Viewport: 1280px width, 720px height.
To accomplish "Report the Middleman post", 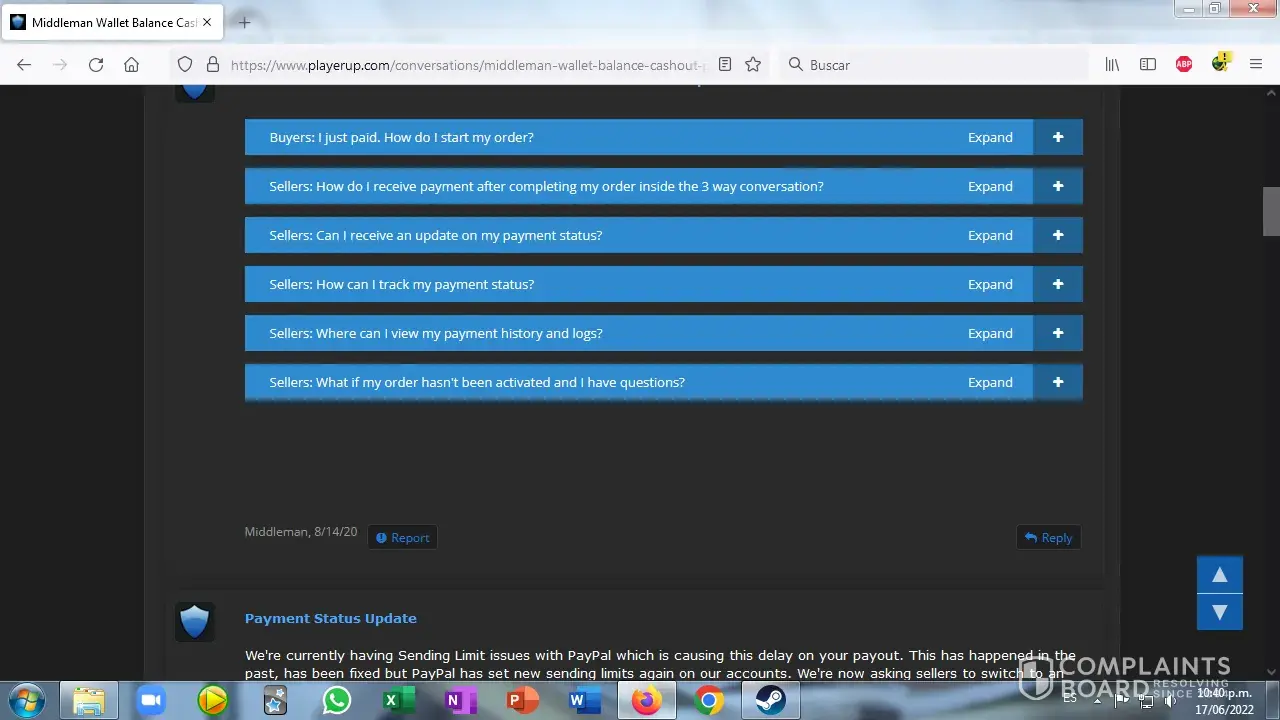I will [x=402, y=538].
